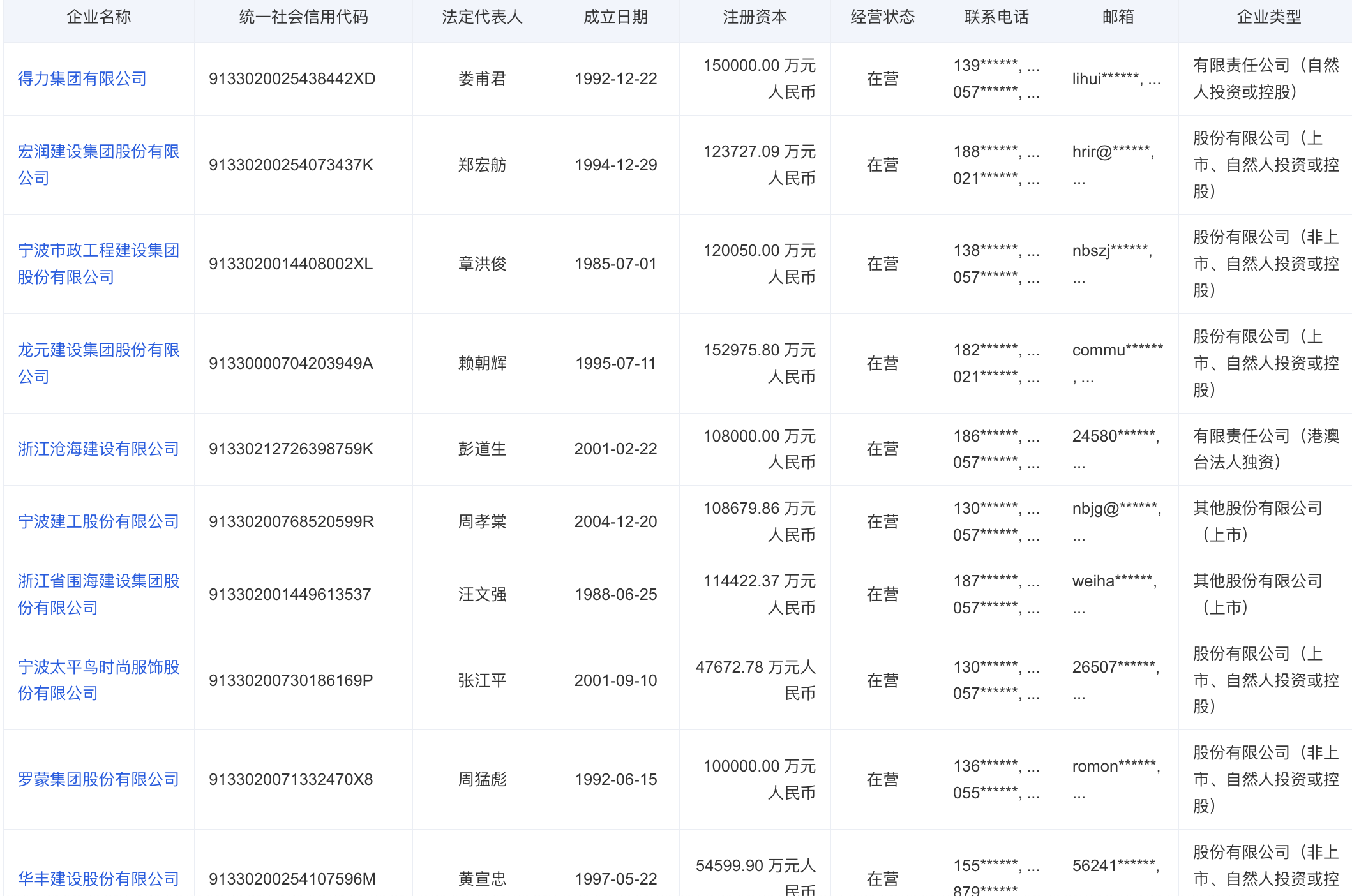Click founding date 1995-07-11
Viewport: 1352px width, 896px height.
click(x=616, y=363)
